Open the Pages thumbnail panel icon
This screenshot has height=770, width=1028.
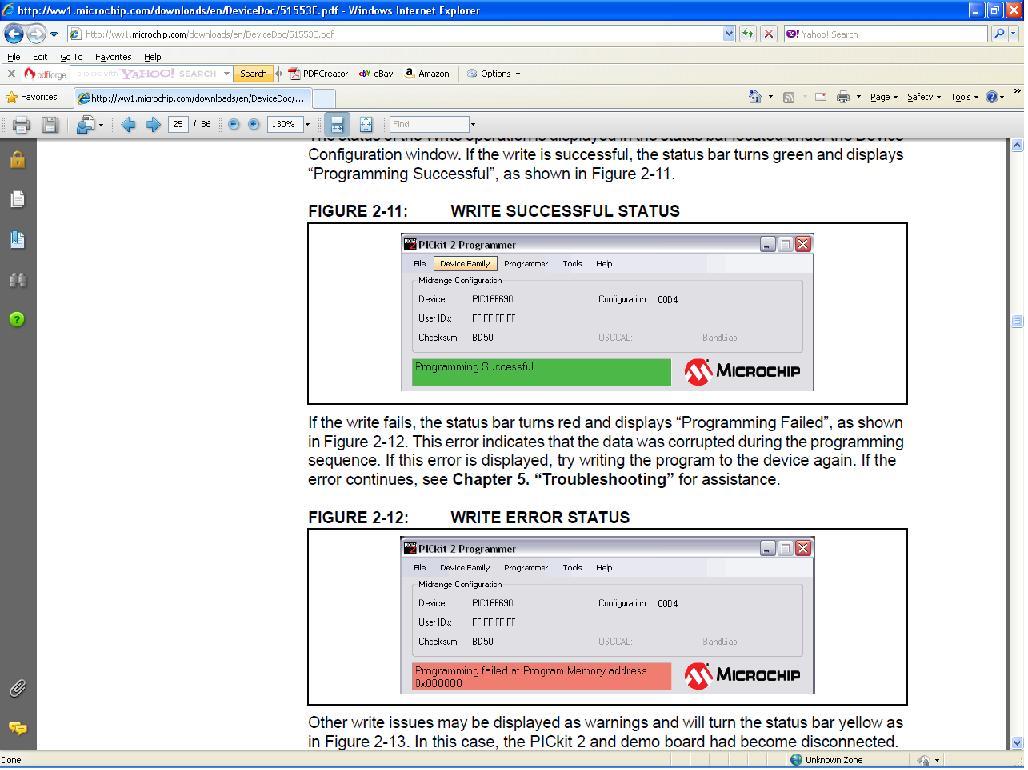pyautogui.click(x=18, y=199)
